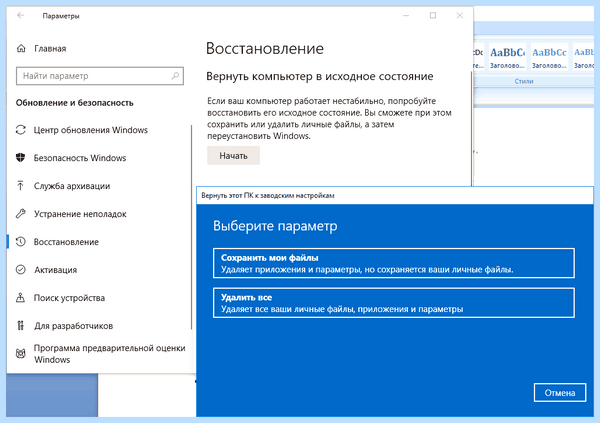Click the Найти параметр search field
Image resolution: width=600 pixels, height=423 pixels.
100,76
